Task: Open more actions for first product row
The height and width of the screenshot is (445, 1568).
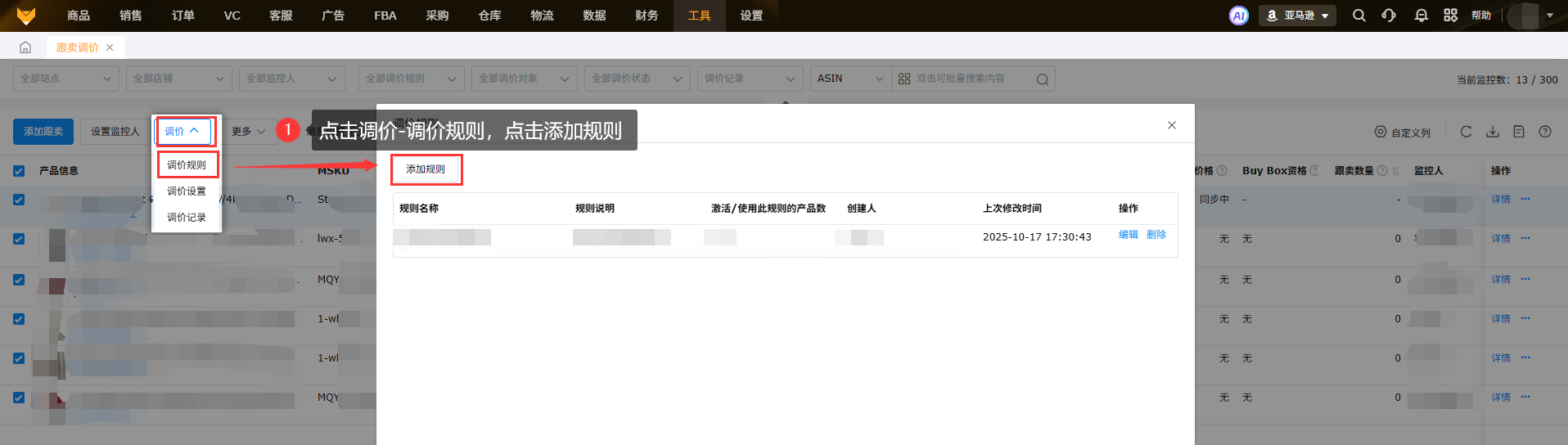Action: click(1525, 199)
